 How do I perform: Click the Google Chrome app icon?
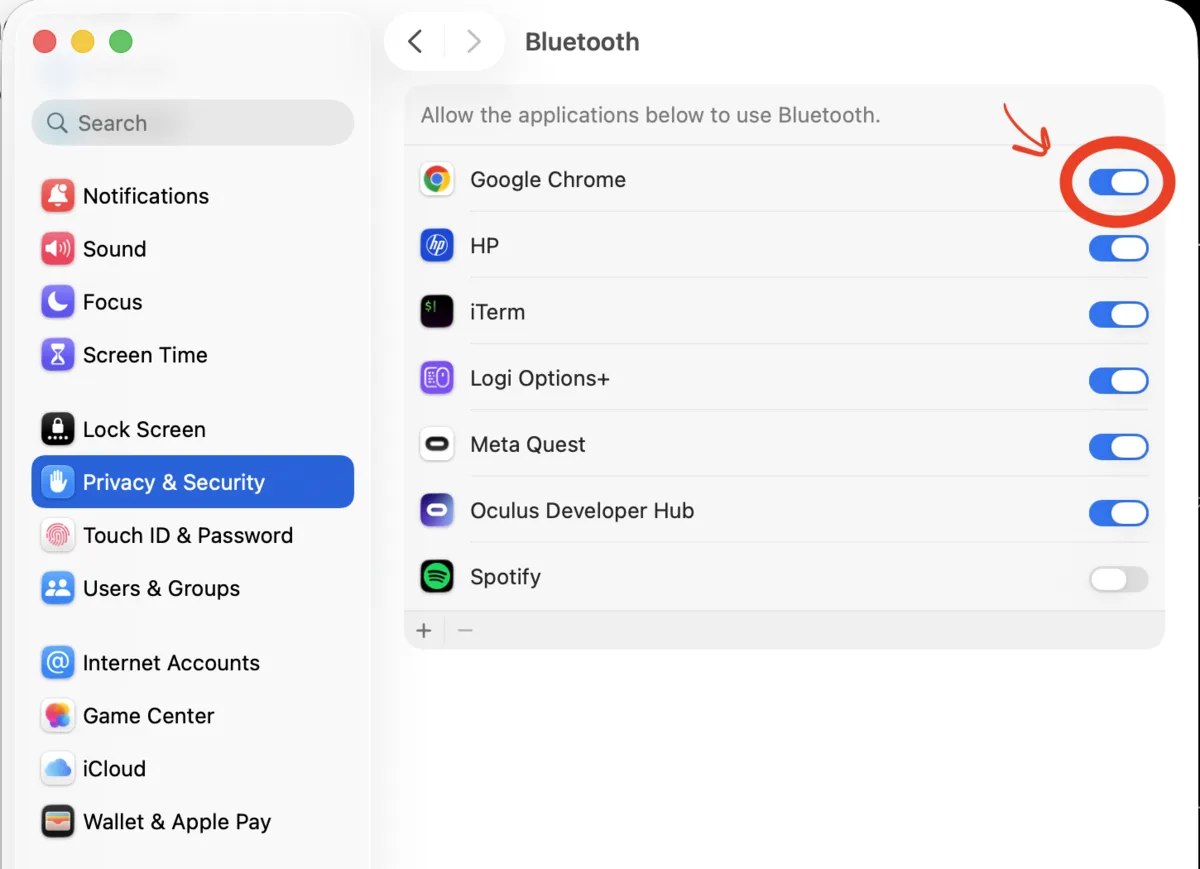point(437,180)
